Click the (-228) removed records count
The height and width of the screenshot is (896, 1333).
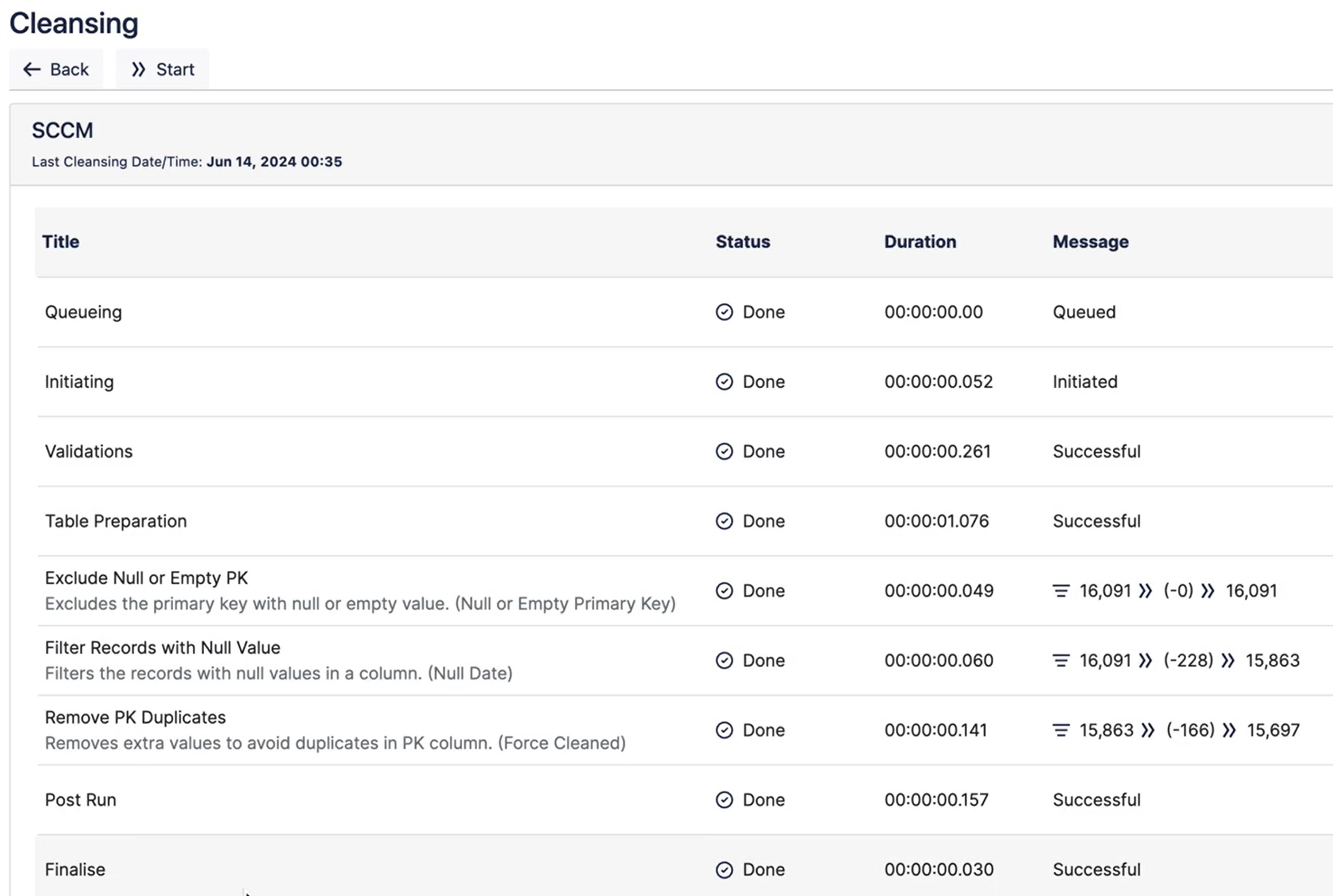pos(1188,661)
